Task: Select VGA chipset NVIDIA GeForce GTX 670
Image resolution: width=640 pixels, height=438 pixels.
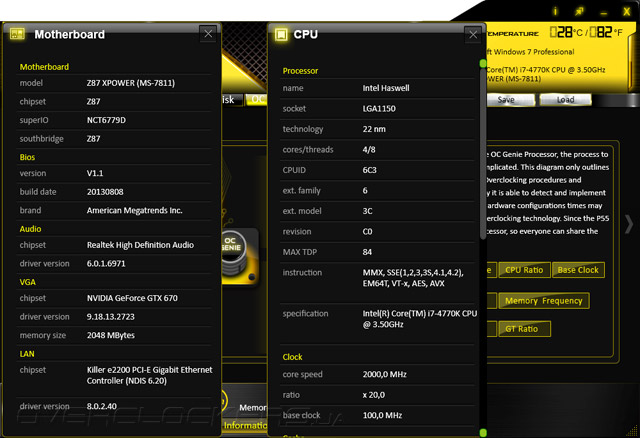Action: [132, 298]
